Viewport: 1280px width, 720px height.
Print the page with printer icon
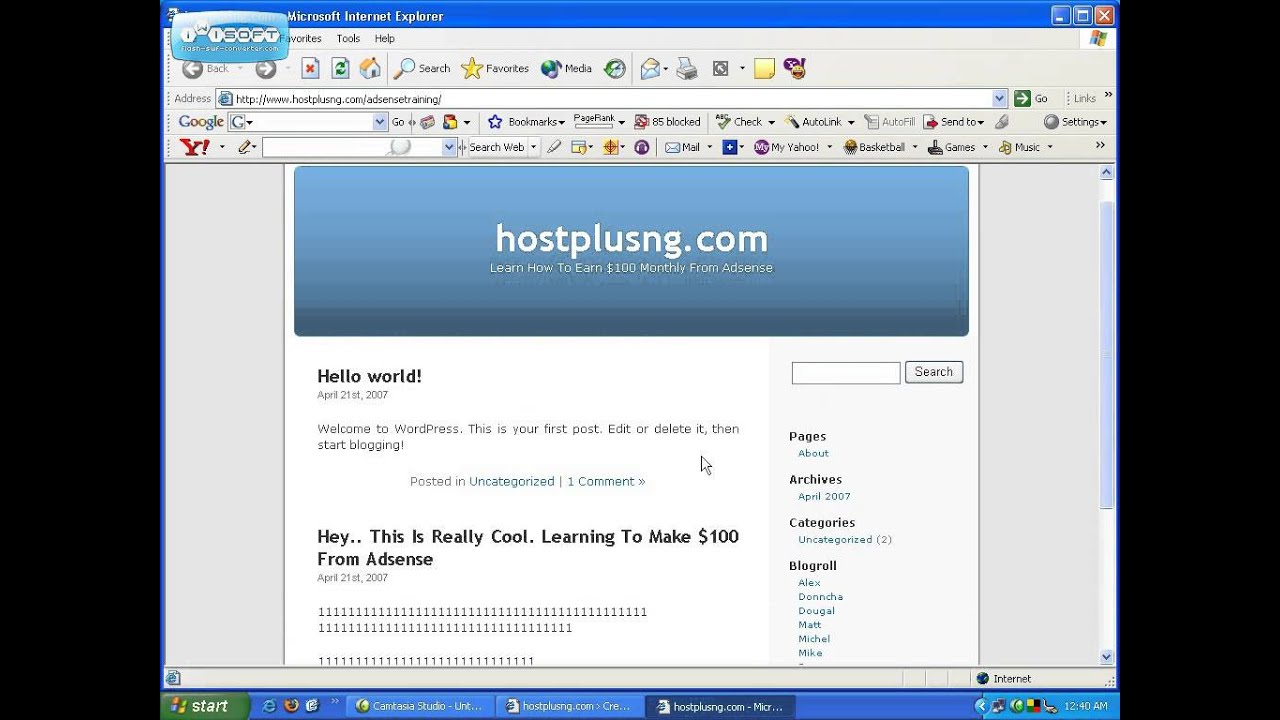pyautogui.click(x=687, y=68)
